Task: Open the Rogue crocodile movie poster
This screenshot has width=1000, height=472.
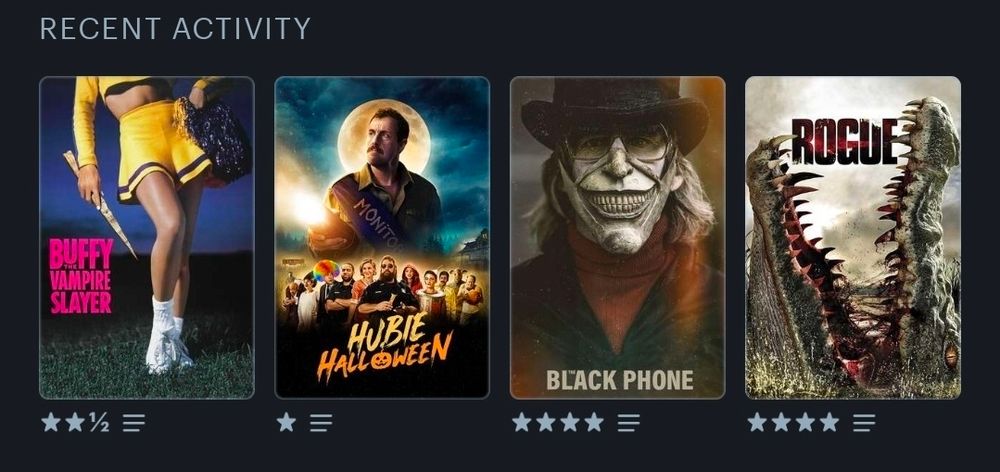Action: click(853, 238)
